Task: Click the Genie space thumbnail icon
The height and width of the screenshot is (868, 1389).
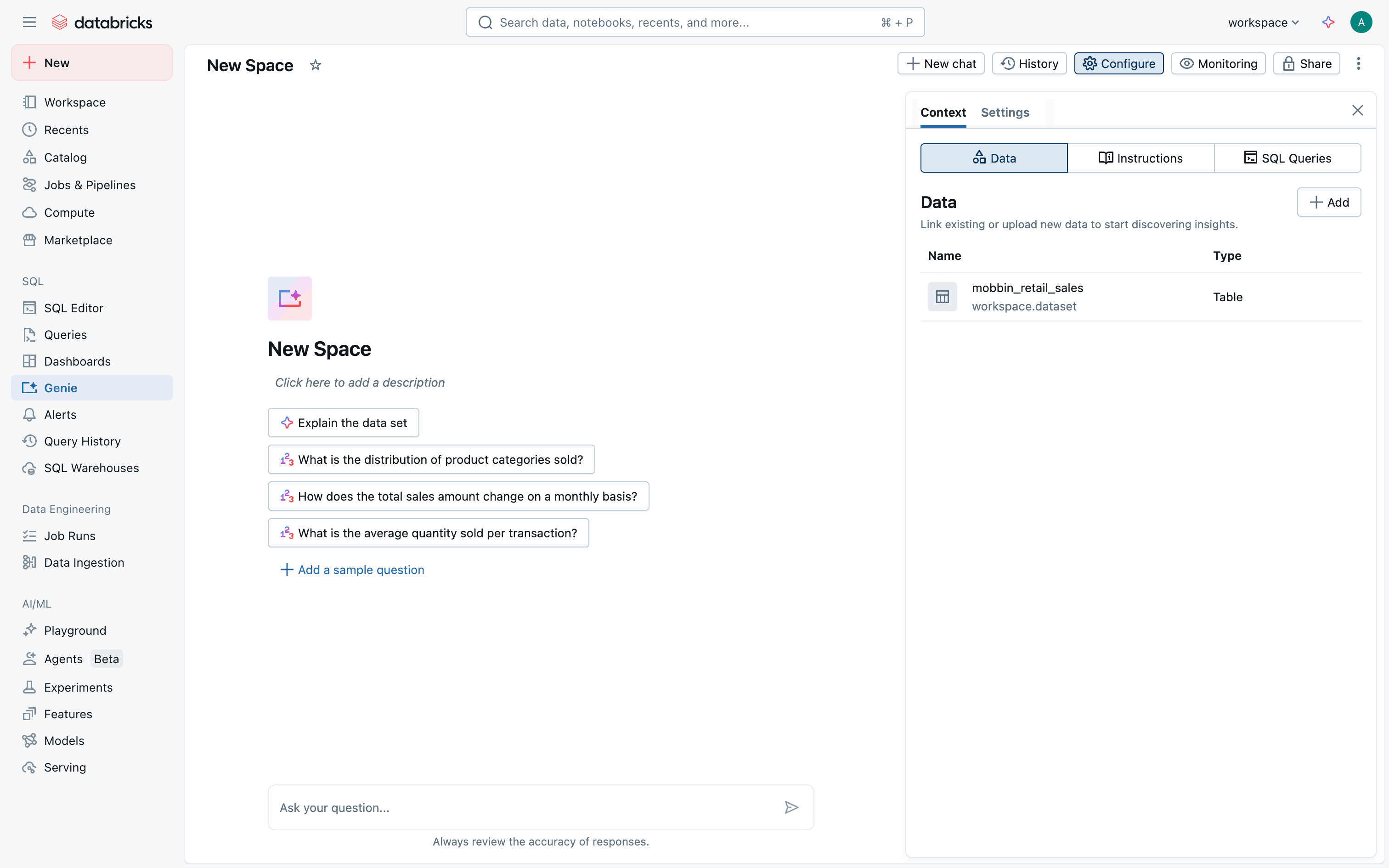Action: (289, 299)
